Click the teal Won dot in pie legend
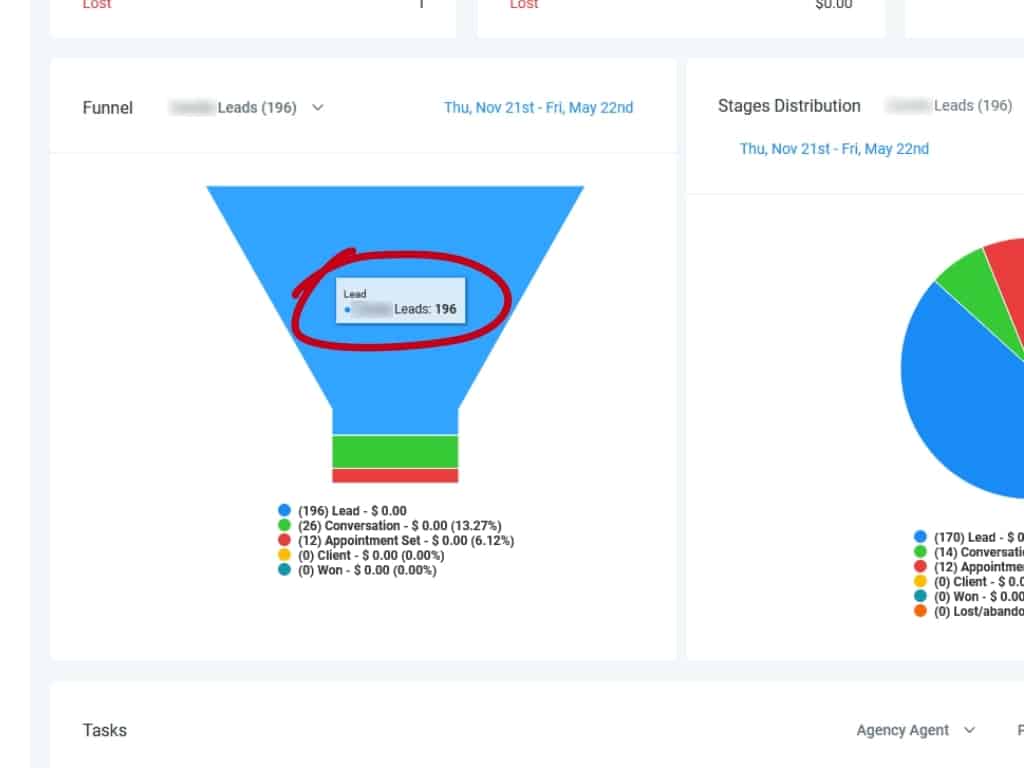 coord(920,597)
